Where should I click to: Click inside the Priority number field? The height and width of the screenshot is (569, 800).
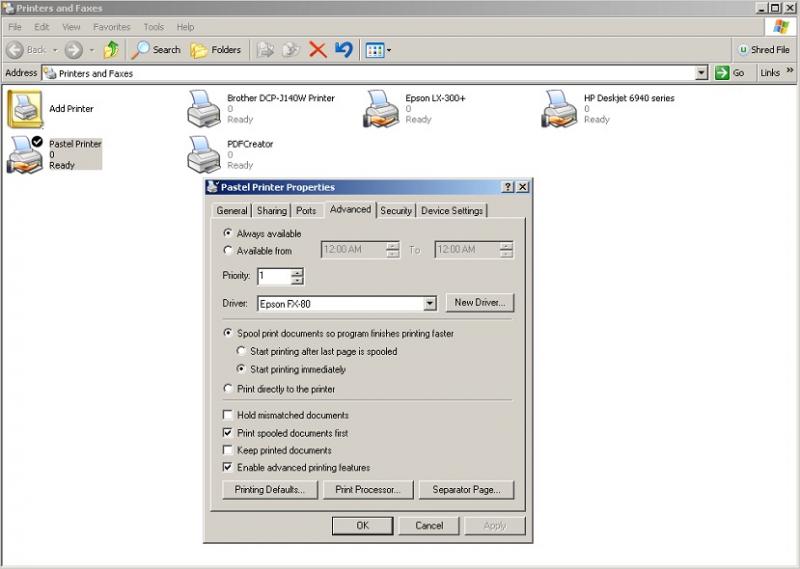click(273, 276)
